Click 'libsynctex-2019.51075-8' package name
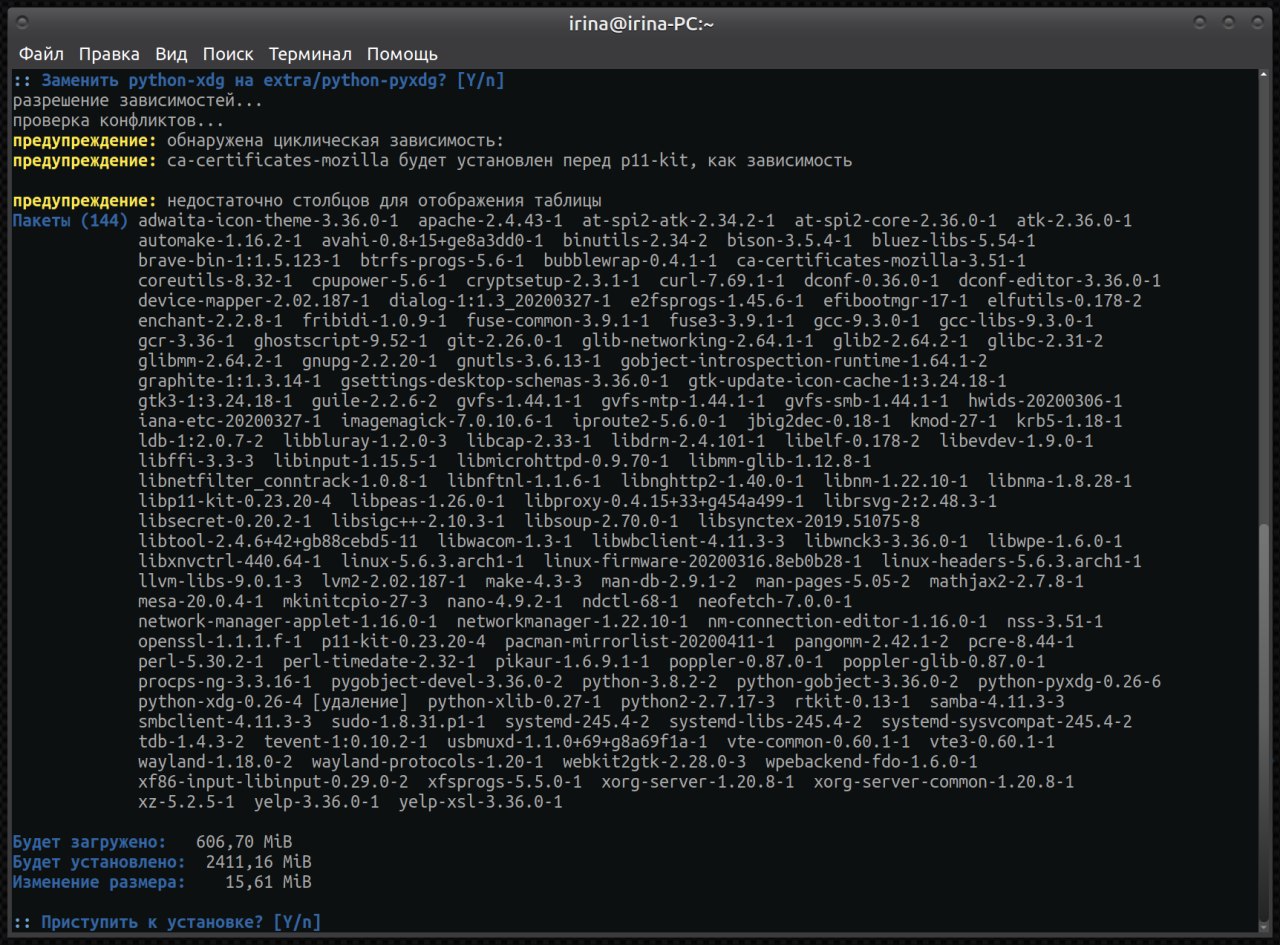The height and width of the screenshot is (945, 1280). click(x=809, y=520)
